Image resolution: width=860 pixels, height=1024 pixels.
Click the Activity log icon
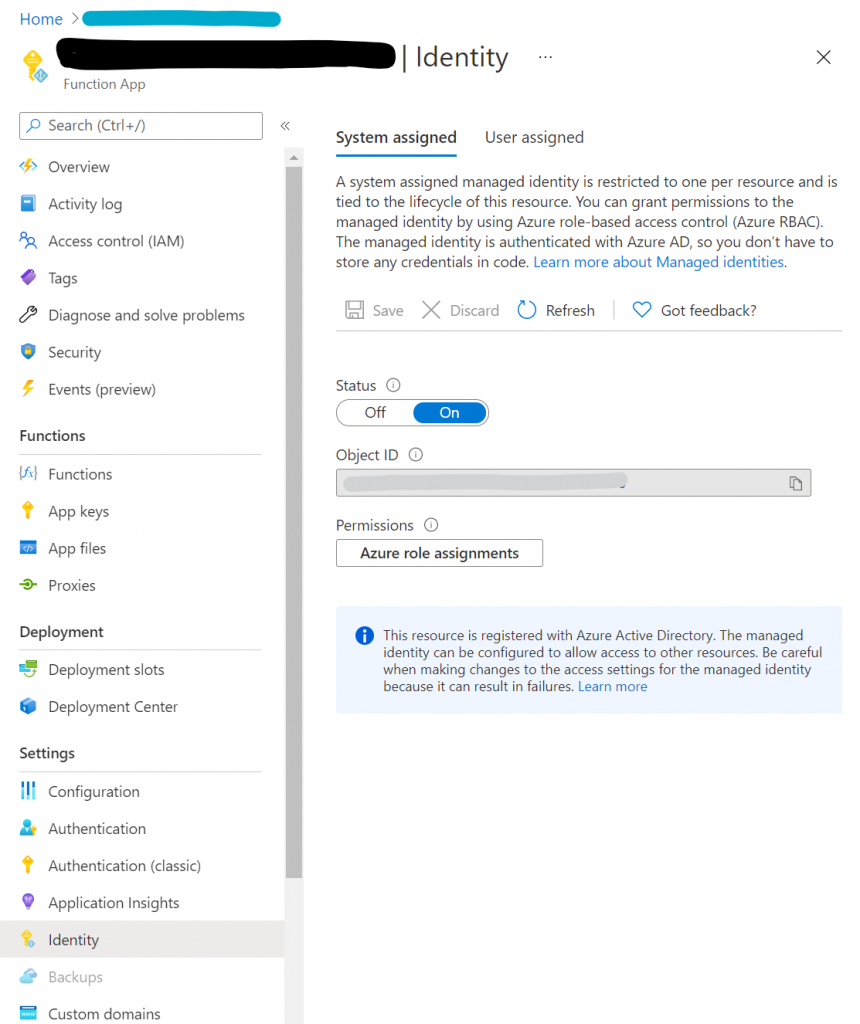pyautogui.click(x=28, y=203)
